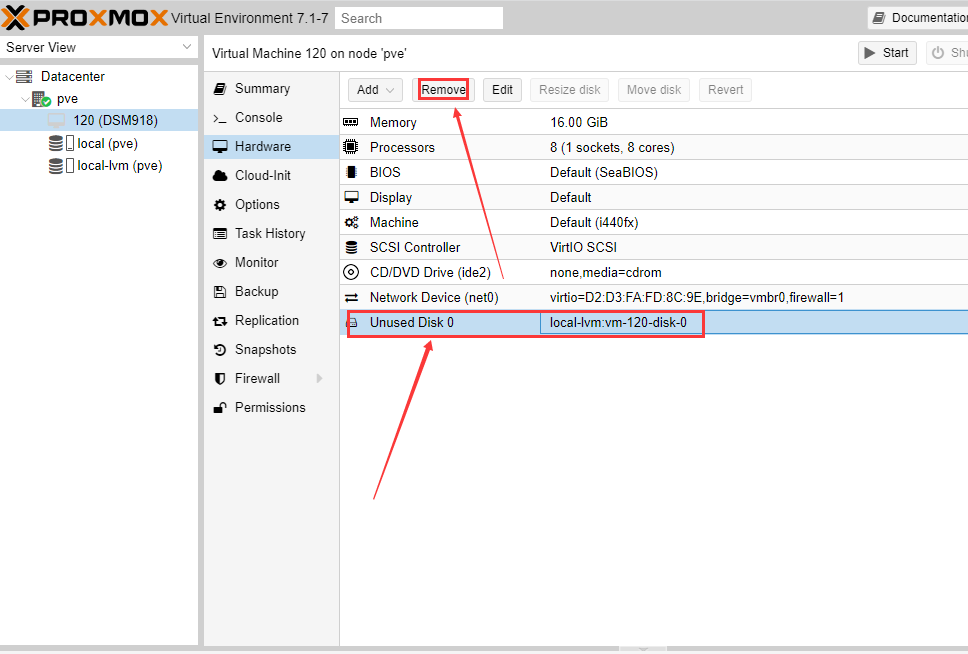
Task: Collapse the pve node expander
Action: pyautogui.click(x=25, y=99)
